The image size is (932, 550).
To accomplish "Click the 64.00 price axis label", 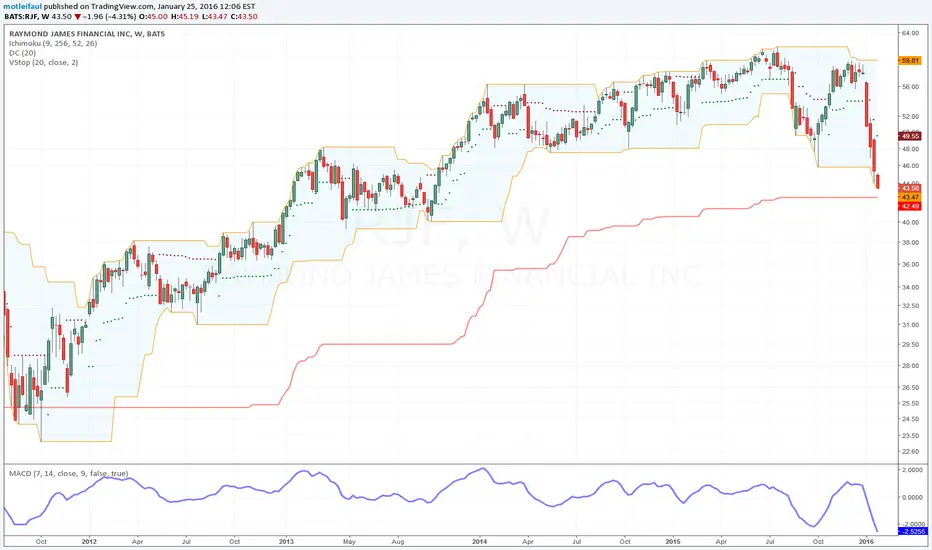I will [910, 33].
